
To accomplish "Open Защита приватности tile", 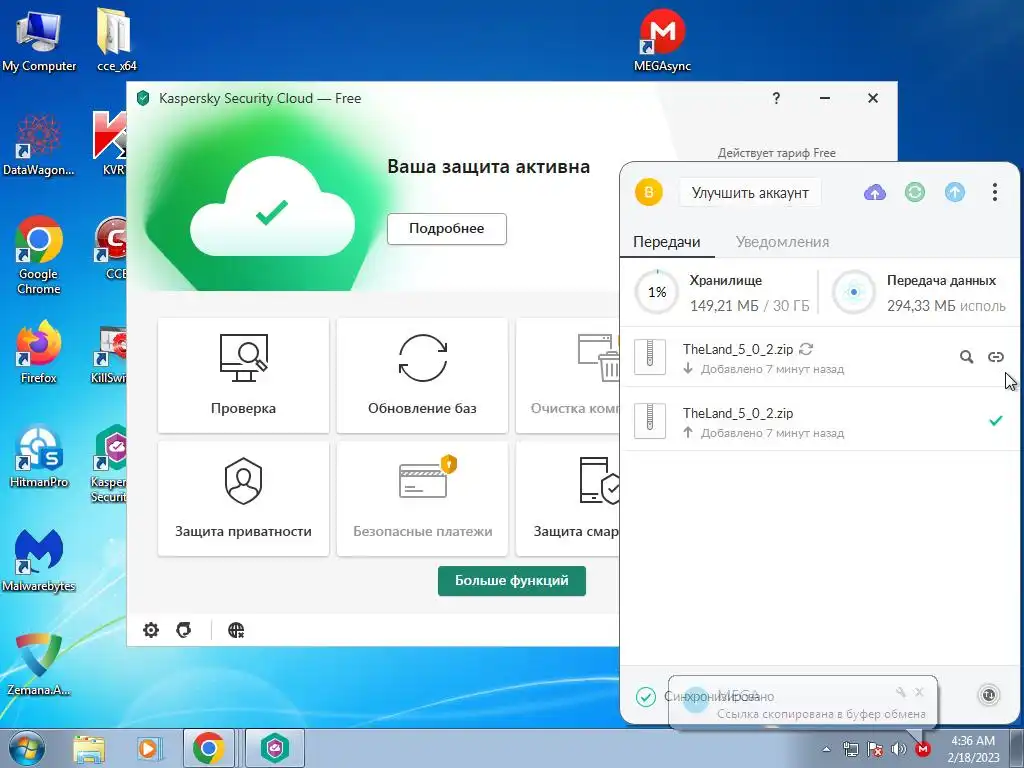I will (x=243, y=499).
